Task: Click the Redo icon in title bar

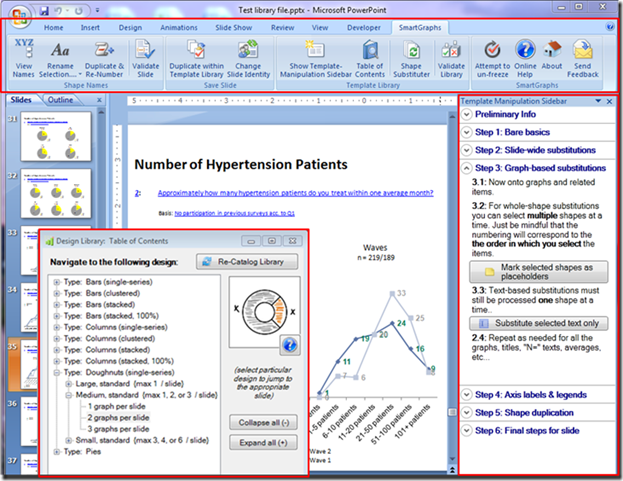Action: coord(78,10)
